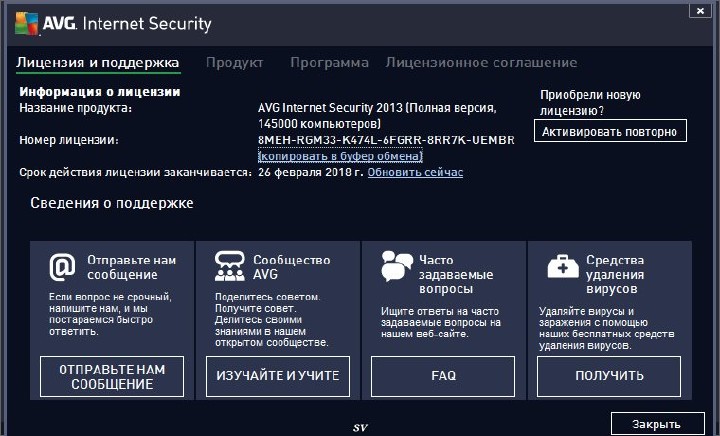Close the dialog with the top-right X

(x=695, y=10)
